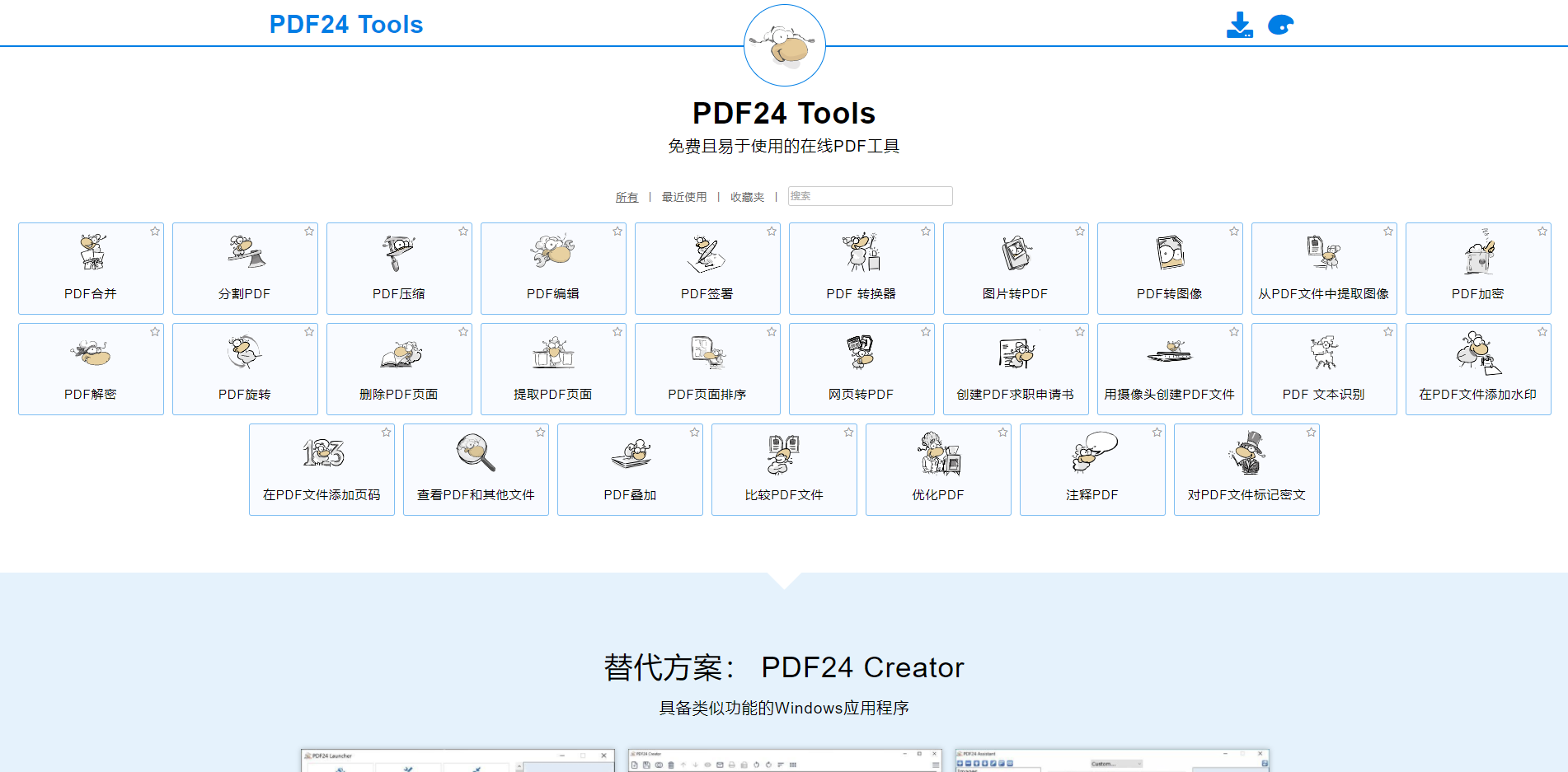This screenshot has height=772, width=1568.
Task: Open the PDF合并 (merge PDF) tool
Action: click(91, 268)
